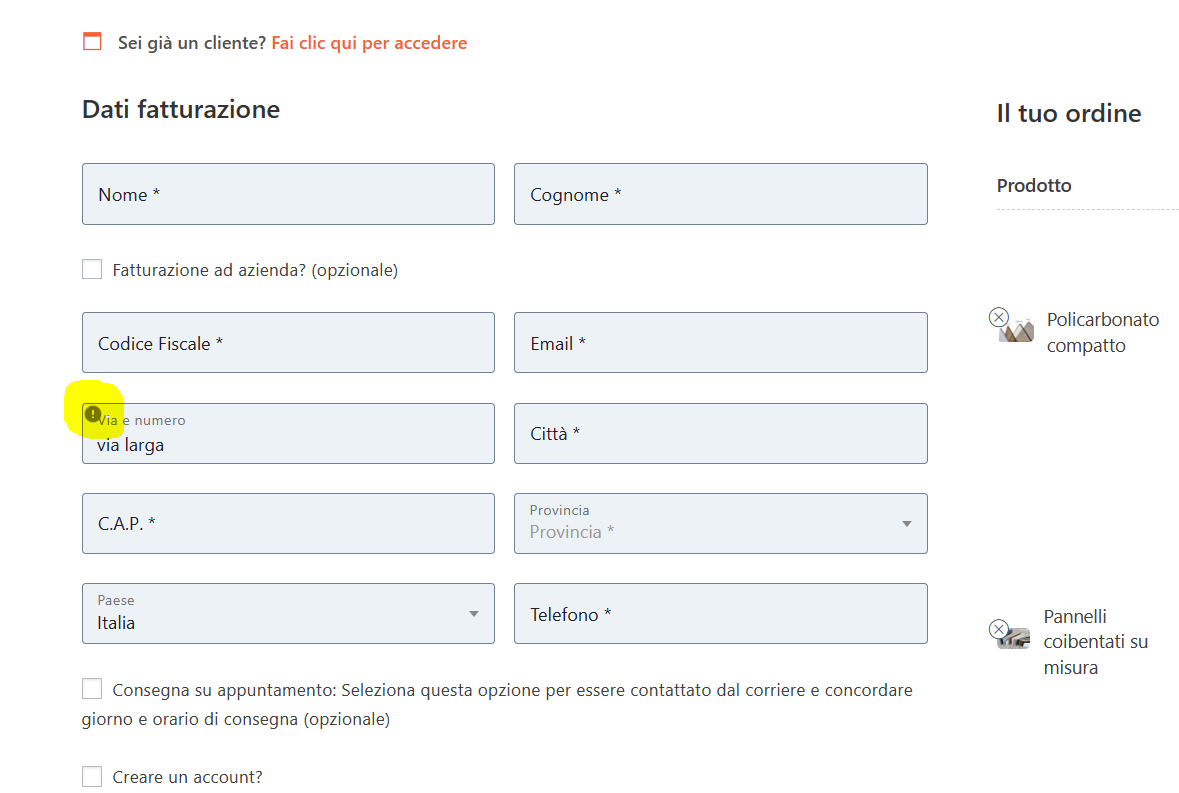
Task: Open the Policarbonato compatto product thumbnail
Action: click(x=1017, y=331)
